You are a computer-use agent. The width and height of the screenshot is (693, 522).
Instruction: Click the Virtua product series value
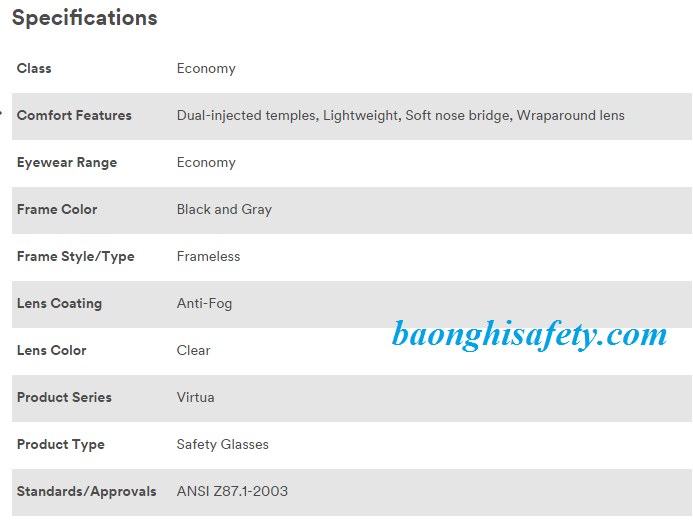pos(195,397)
